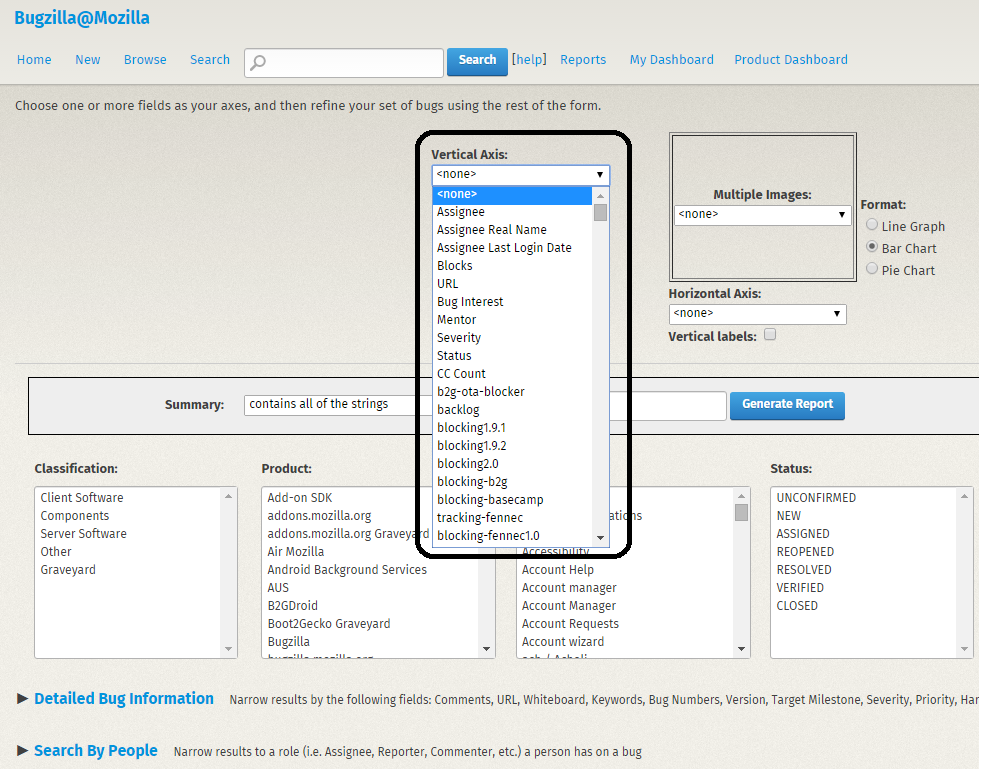This screenshot has width=981, height=769.
Task: Open the My Dashboard link
Action: click(671, 59)
